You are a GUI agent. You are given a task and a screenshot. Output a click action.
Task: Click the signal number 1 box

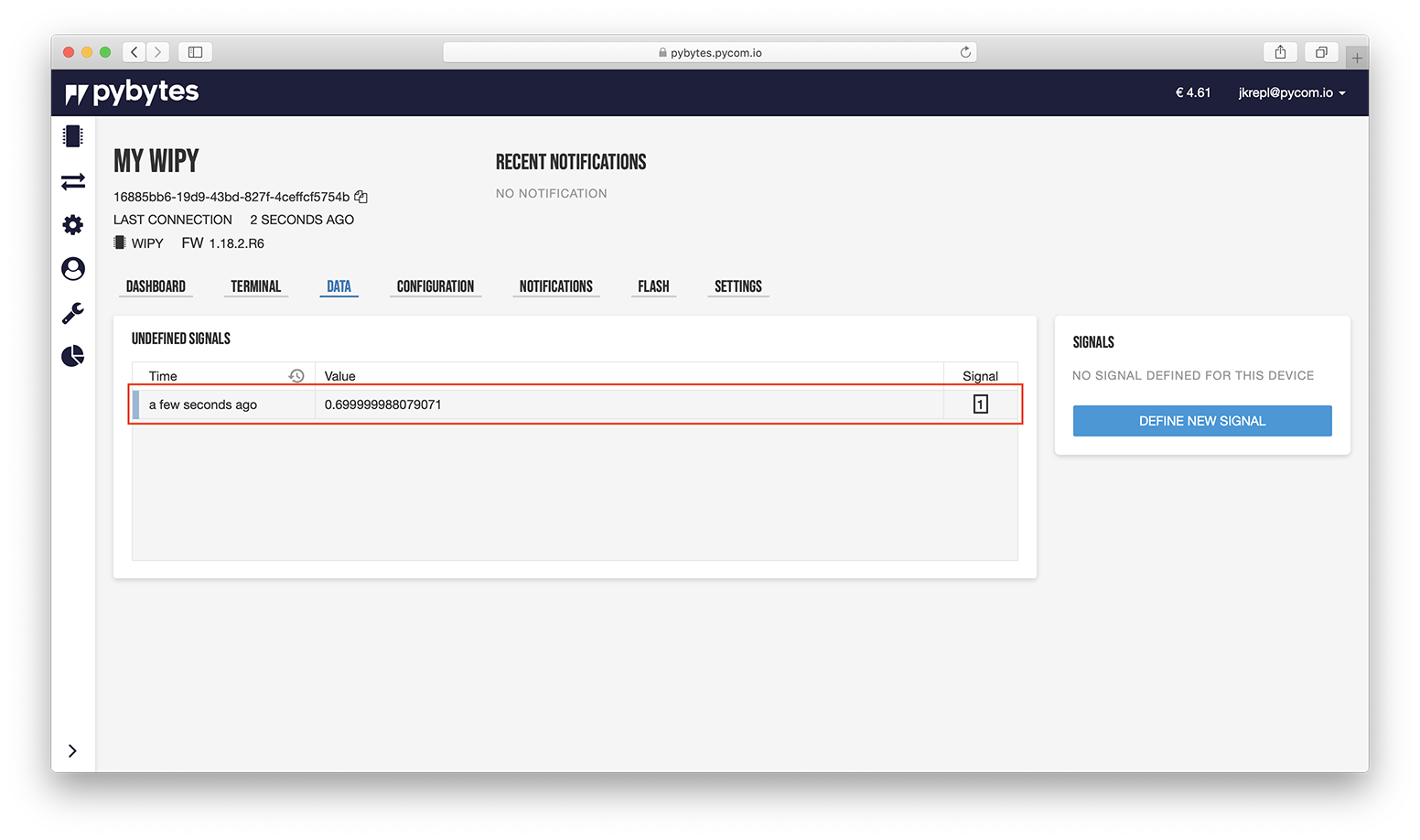pos(980,404)
